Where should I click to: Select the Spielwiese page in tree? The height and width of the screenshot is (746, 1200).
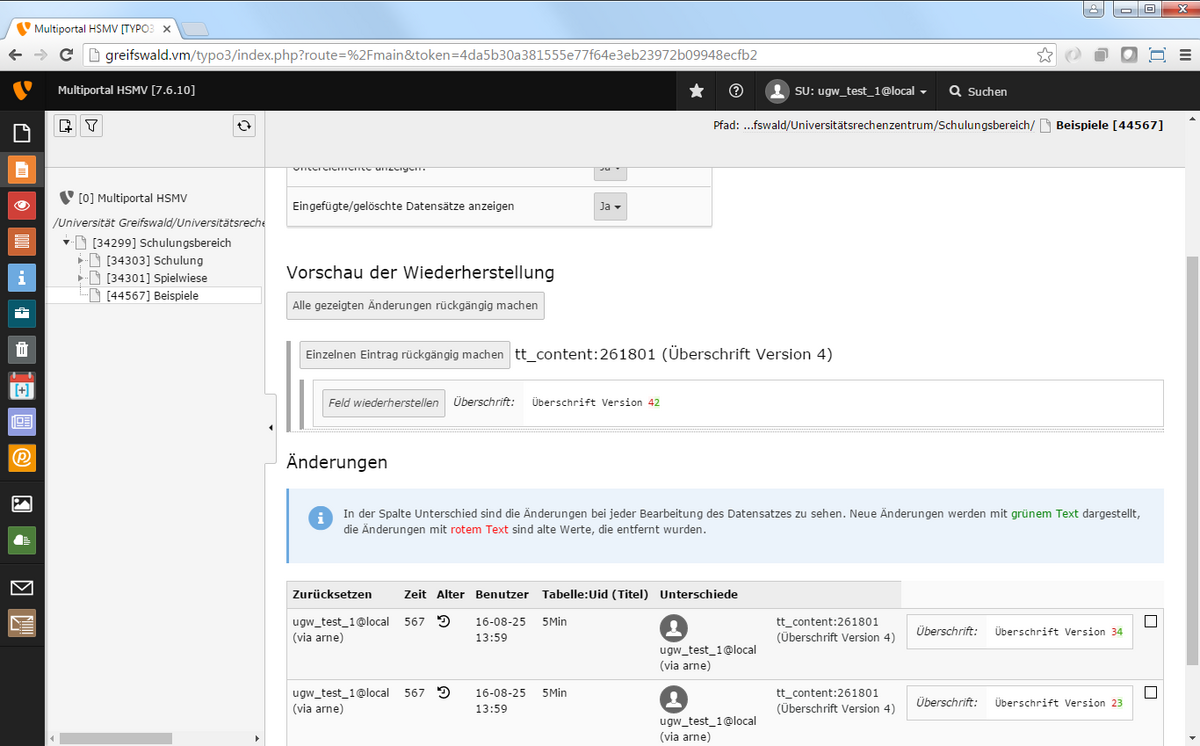point(156,278)
